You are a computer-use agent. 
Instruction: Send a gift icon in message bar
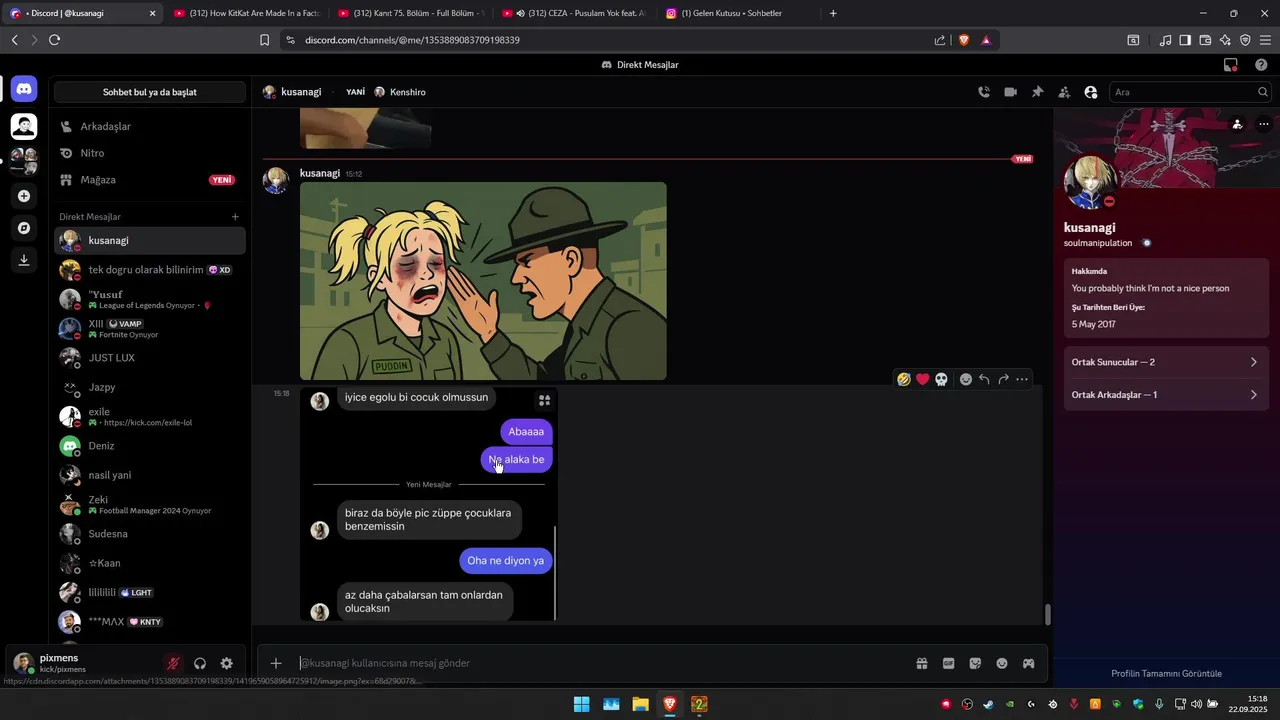pos(921,663)
